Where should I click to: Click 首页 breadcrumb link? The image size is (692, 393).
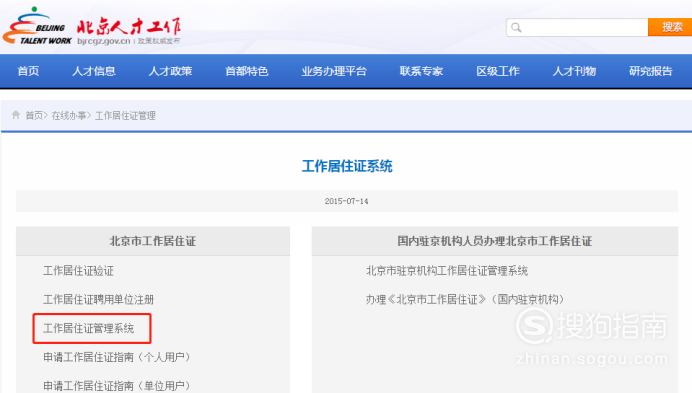click(x=34, y=116)
